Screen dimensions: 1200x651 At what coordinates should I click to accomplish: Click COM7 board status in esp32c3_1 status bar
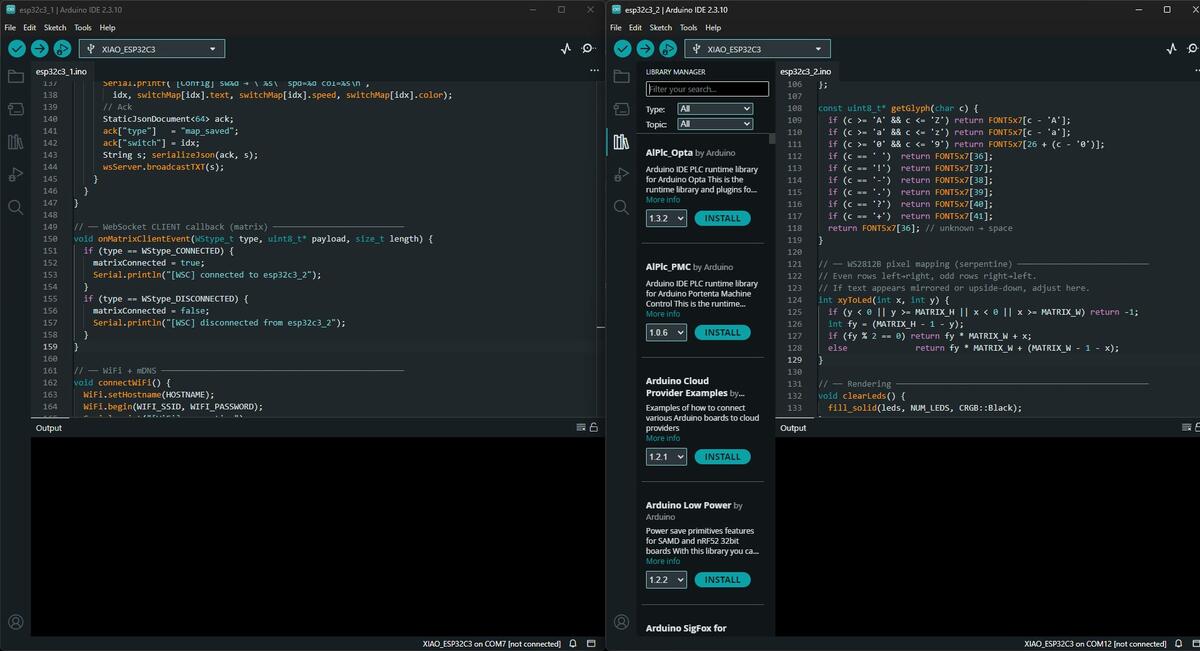tap(491, 644)
